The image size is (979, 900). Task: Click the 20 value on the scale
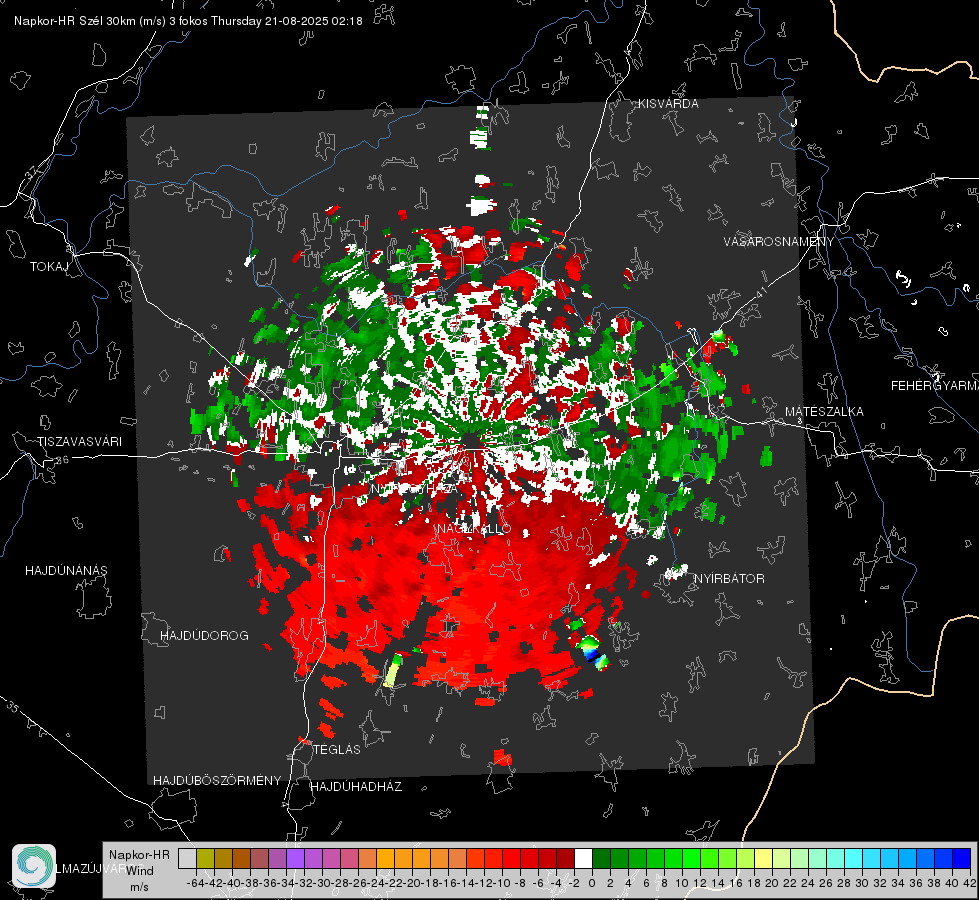(772, 883)
